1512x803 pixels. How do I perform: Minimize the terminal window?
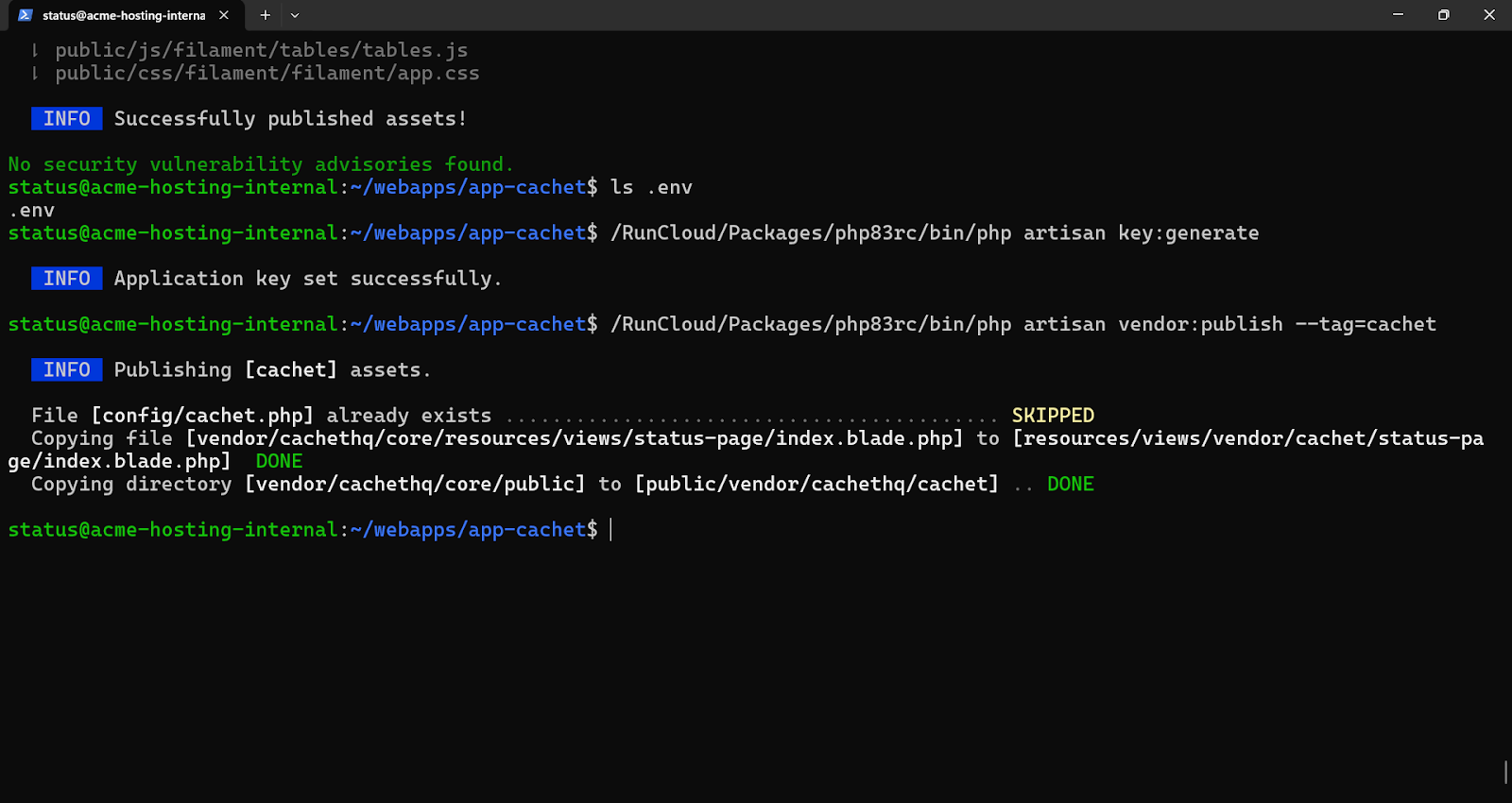[x=1398, y=15]
